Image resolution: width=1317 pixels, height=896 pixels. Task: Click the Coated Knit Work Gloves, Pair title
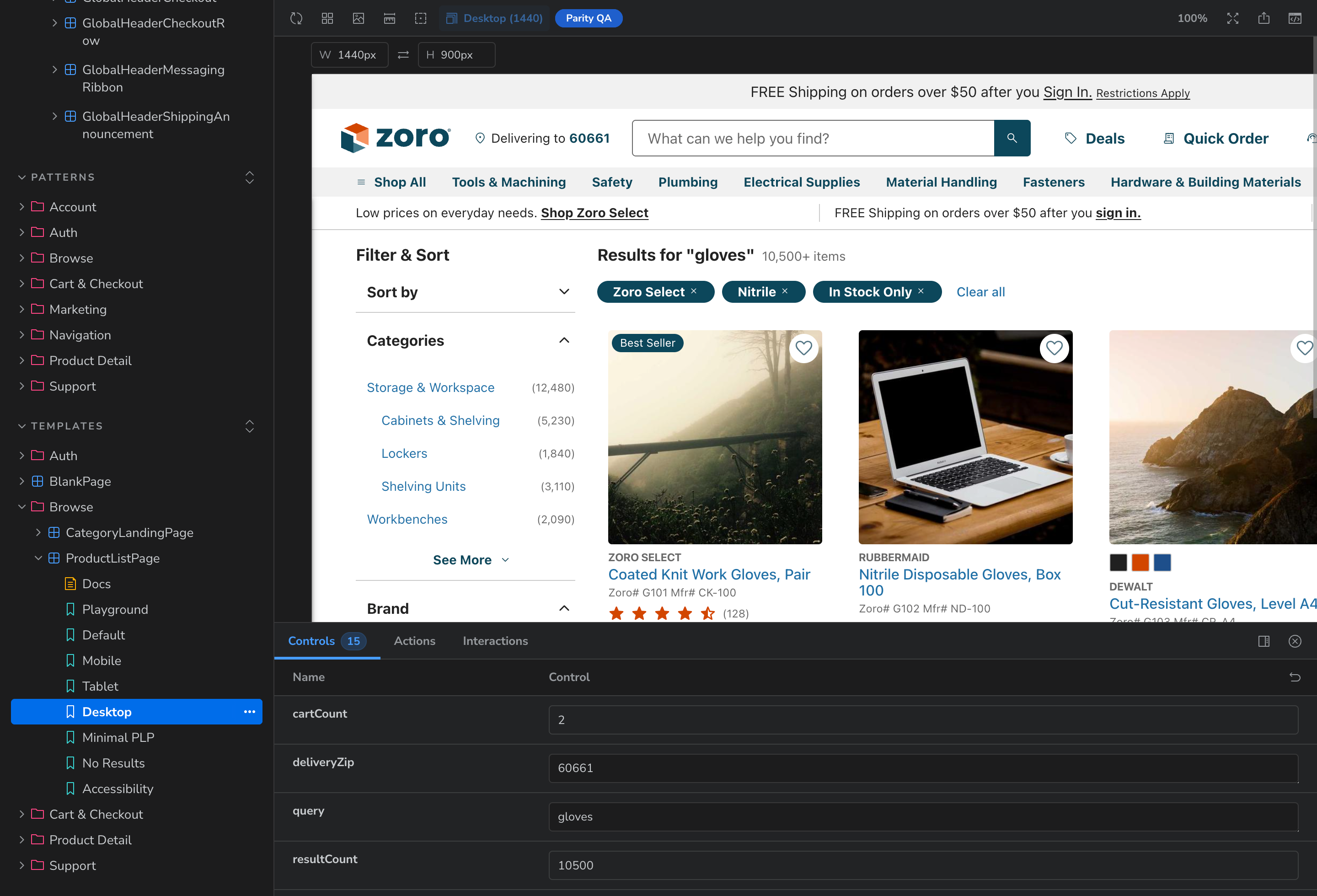[709, 574]
